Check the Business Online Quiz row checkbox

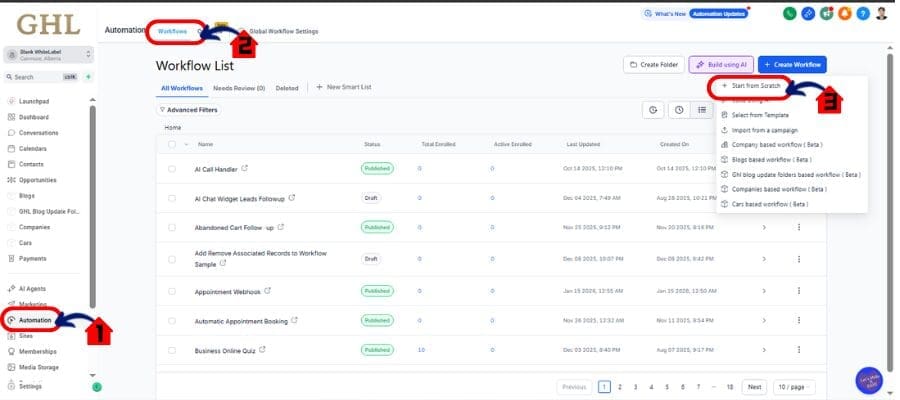172,350
